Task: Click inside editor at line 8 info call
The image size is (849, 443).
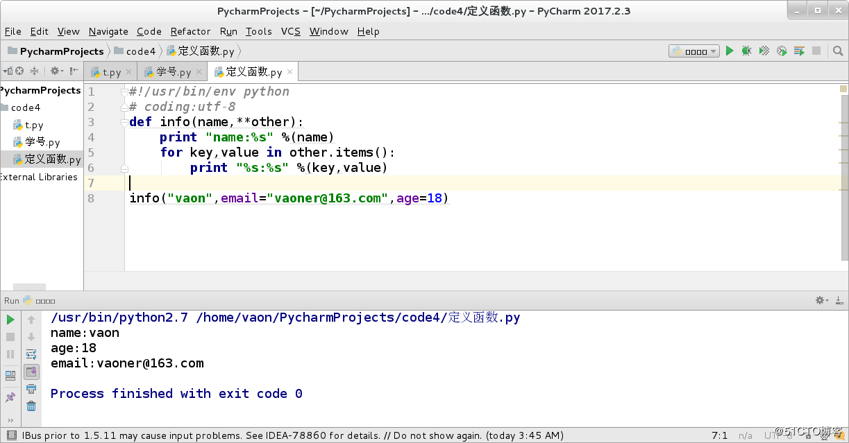Action: coord(289,198)
